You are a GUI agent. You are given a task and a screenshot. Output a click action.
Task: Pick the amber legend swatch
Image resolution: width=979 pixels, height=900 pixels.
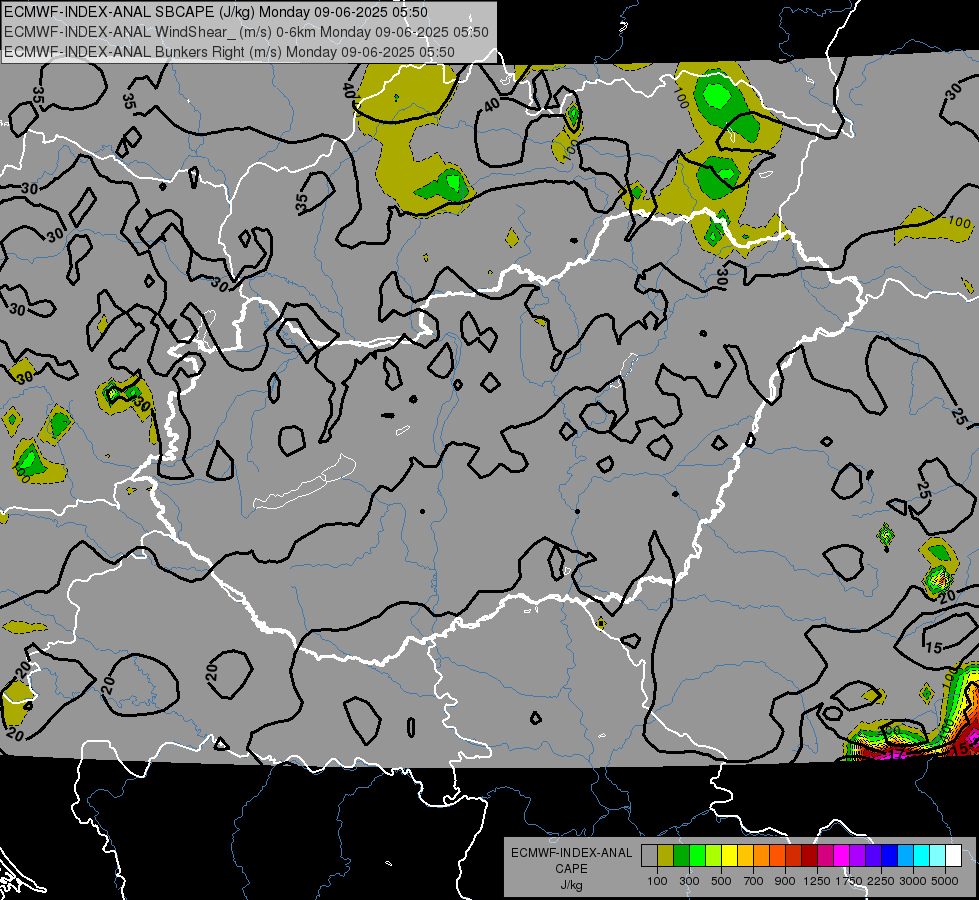click(x=745, y=856)
